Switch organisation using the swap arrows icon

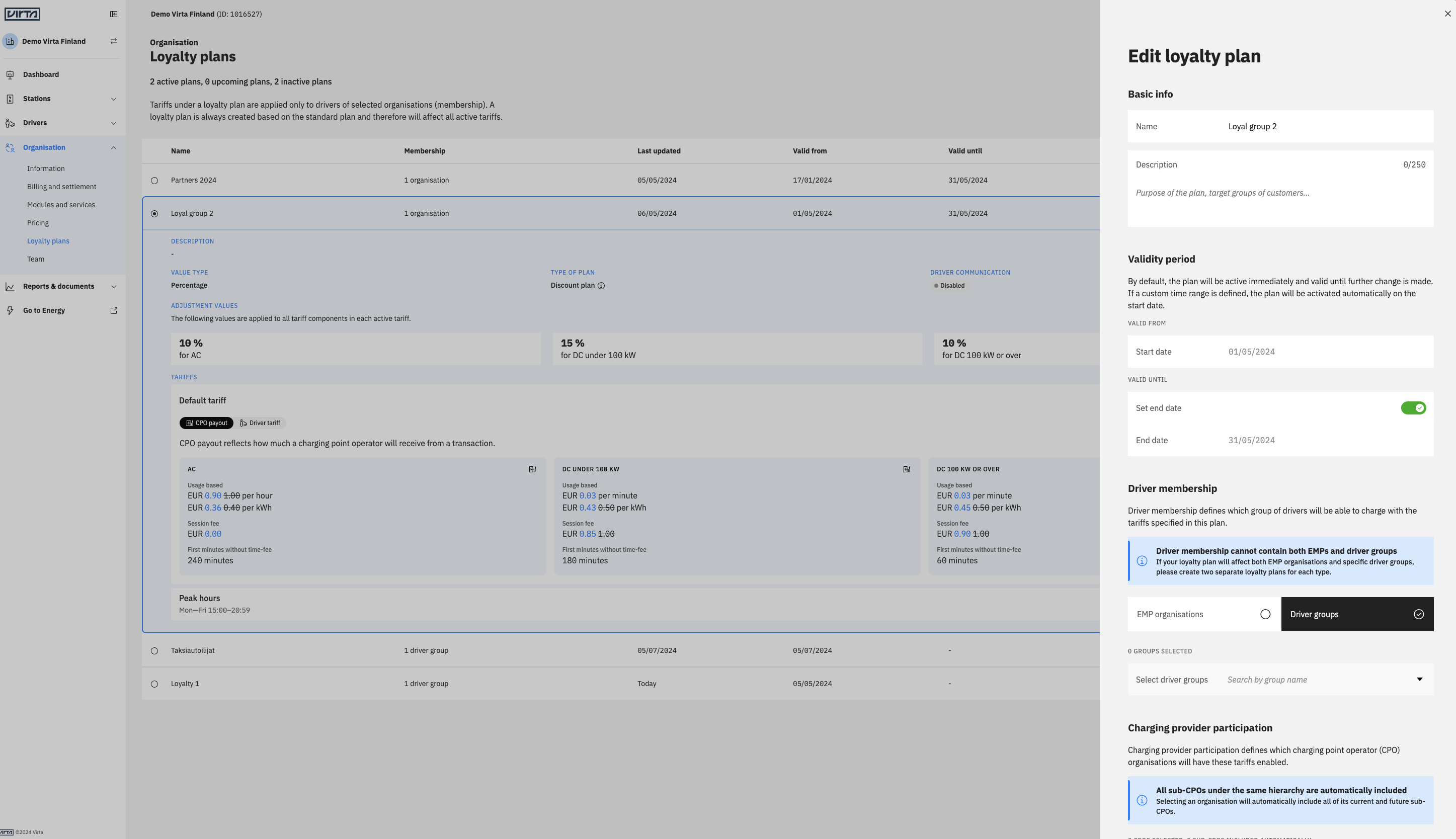coord(114,41)
